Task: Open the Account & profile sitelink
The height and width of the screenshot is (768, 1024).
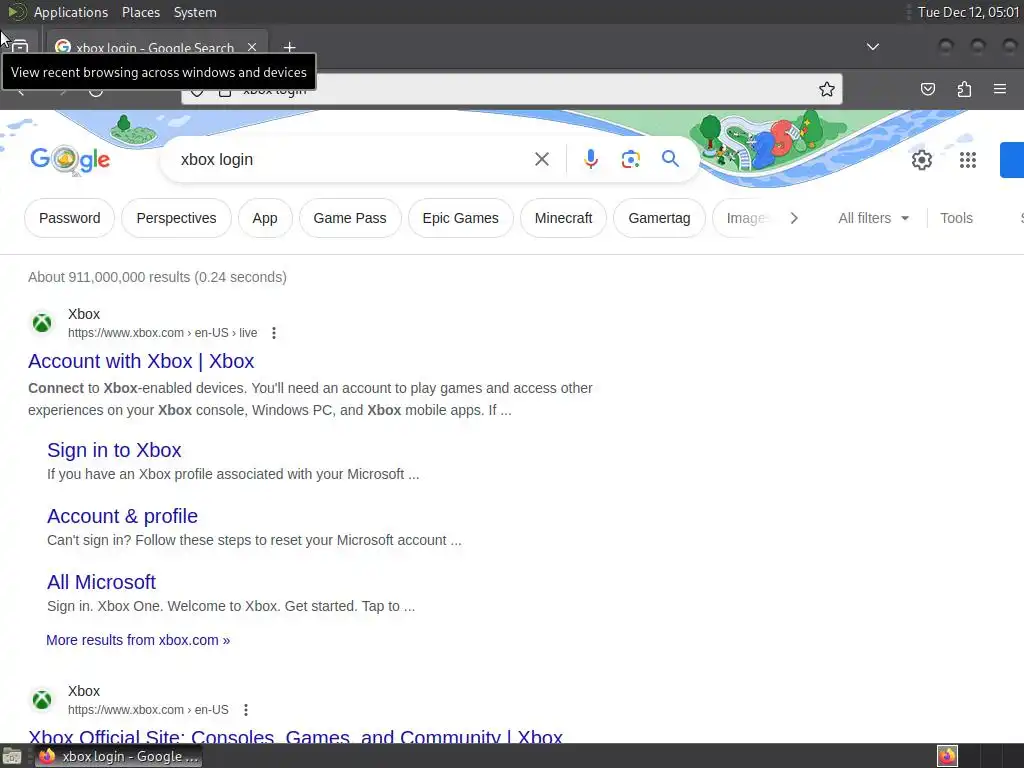Action: pos(122,516)
